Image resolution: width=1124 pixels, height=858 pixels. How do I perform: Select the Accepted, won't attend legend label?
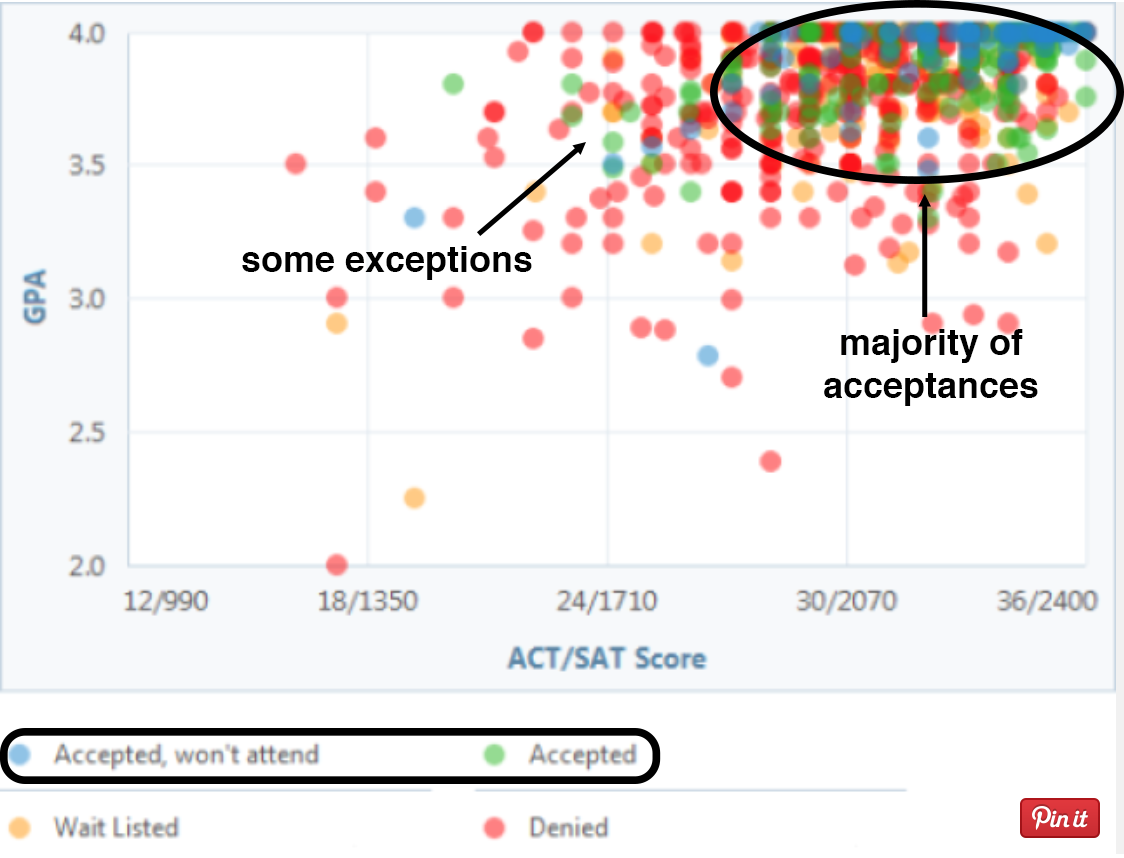coord(186,755)
